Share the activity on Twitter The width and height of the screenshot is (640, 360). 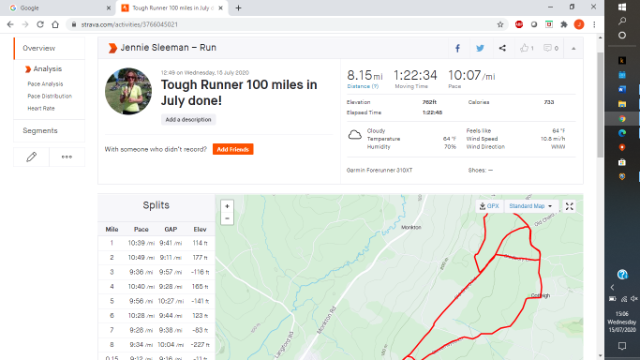point(480,48)
